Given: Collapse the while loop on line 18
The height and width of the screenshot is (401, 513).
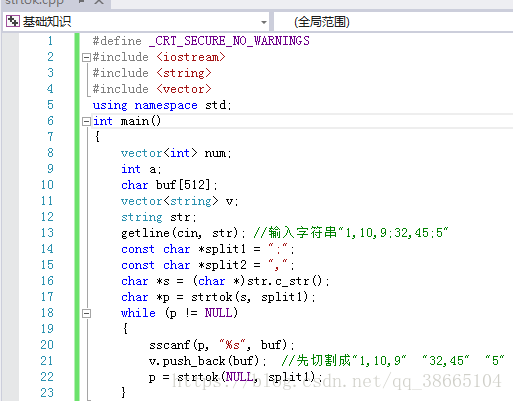Looking at the screenshot, I should (x=86, y=313).
